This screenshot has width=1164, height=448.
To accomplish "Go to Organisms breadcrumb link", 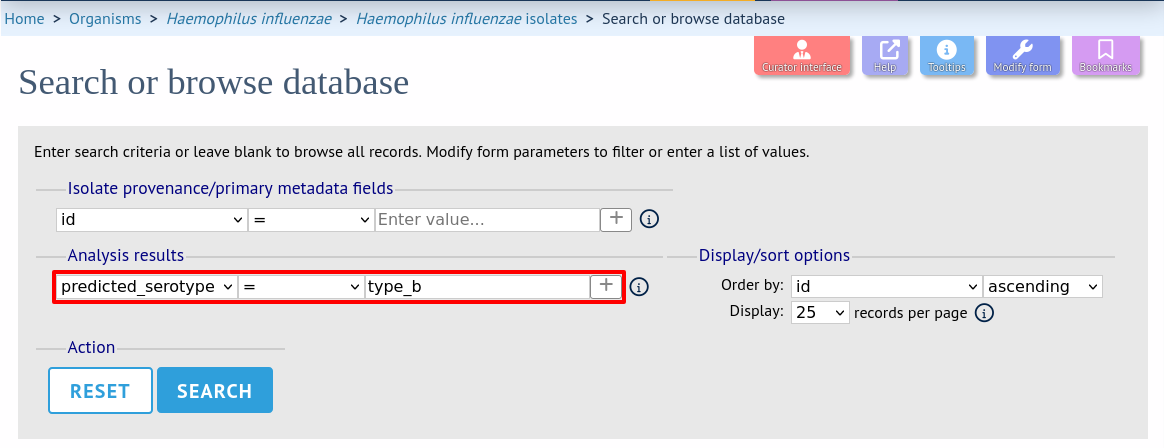I will tap(105, 19).
